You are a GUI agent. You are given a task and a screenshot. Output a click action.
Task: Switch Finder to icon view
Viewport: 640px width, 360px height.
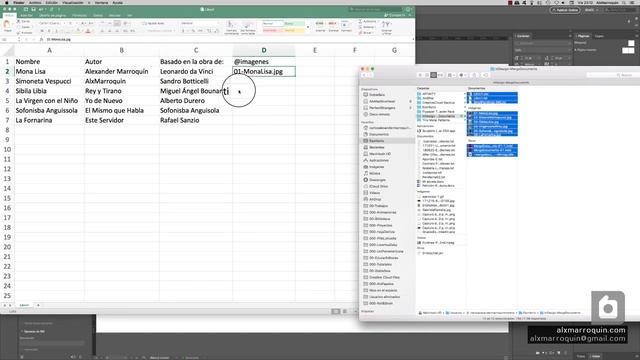click(x=420, y=75)
